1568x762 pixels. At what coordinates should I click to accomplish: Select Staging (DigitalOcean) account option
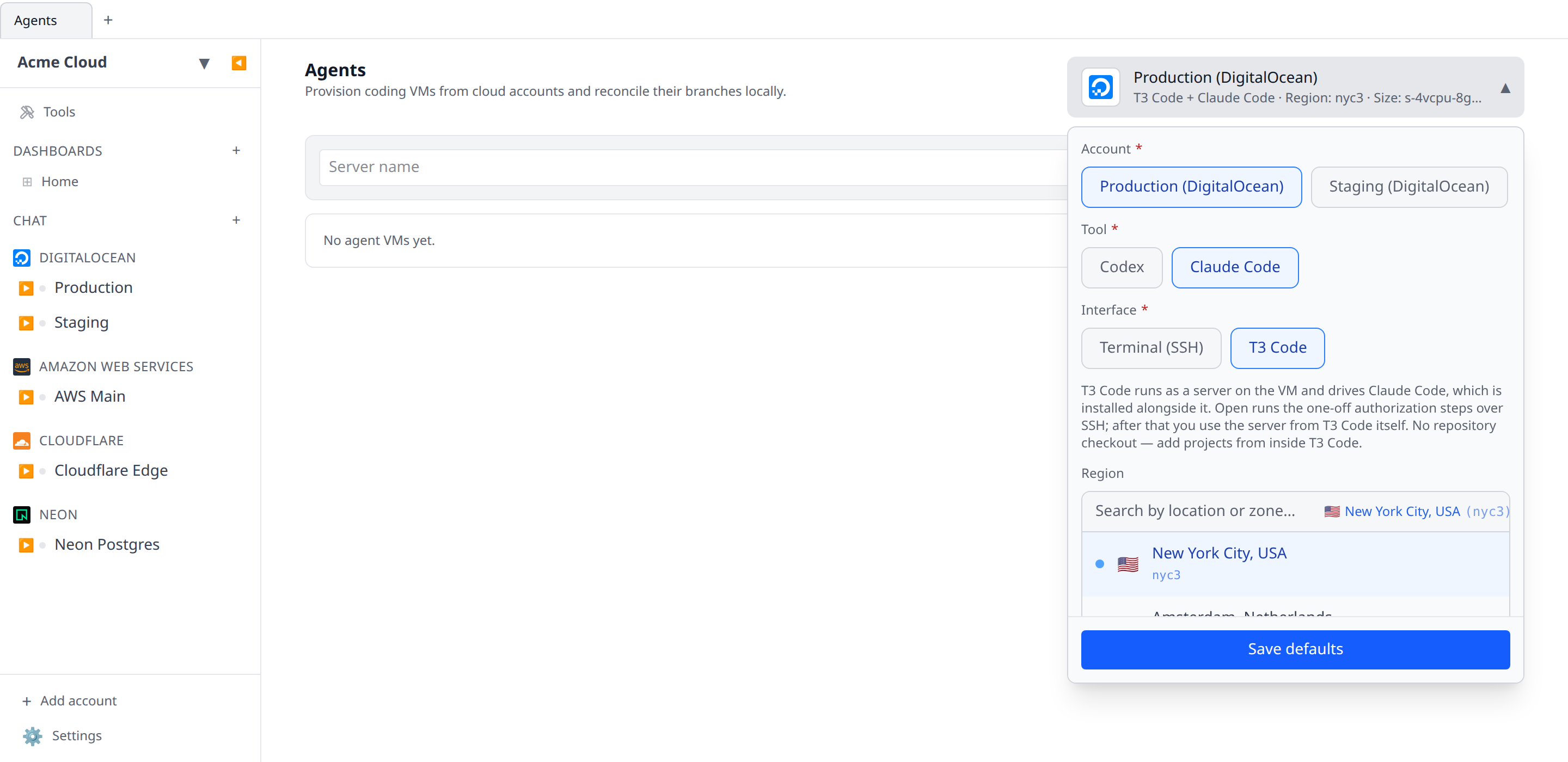pyautogui.click(x=1408, y=187)
